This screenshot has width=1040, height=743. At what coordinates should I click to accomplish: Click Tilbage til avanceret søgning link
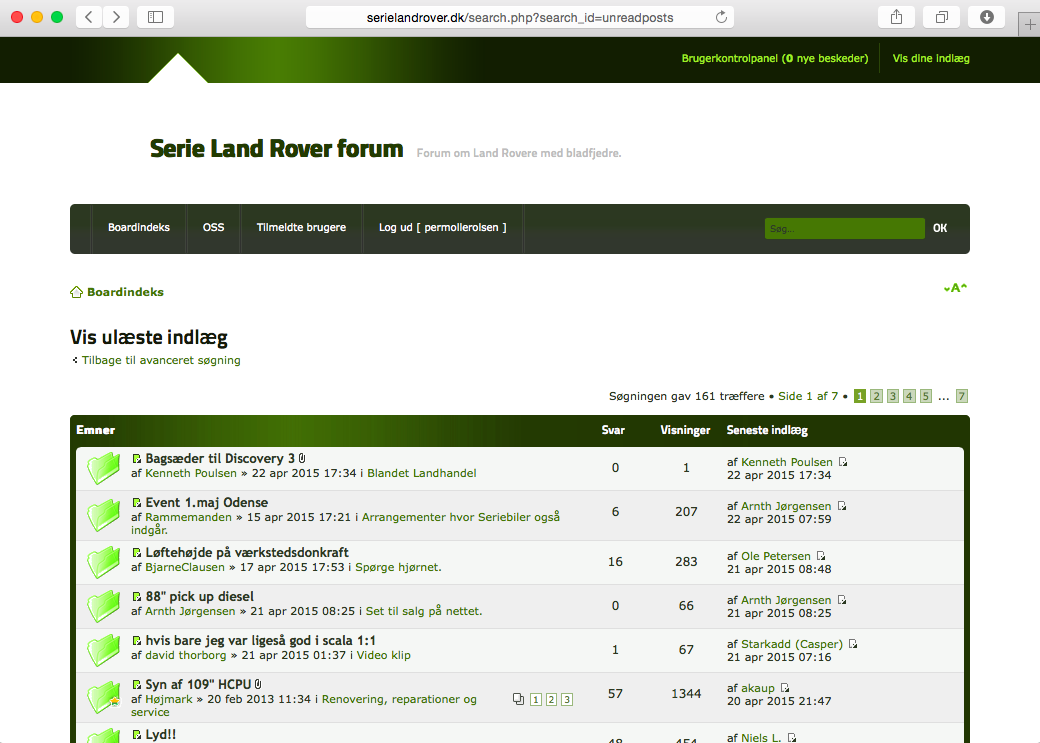coord(161,360)
